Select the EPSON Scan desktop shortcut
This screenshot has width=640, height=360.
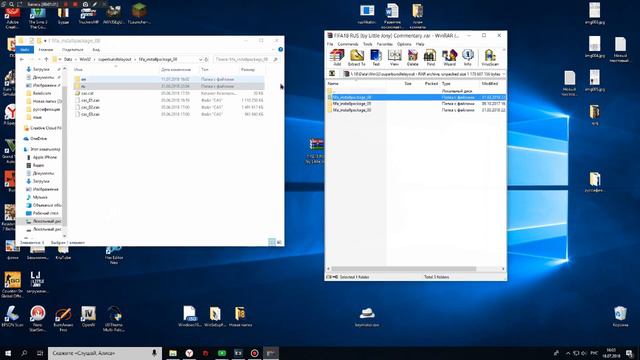pos(12,317)
